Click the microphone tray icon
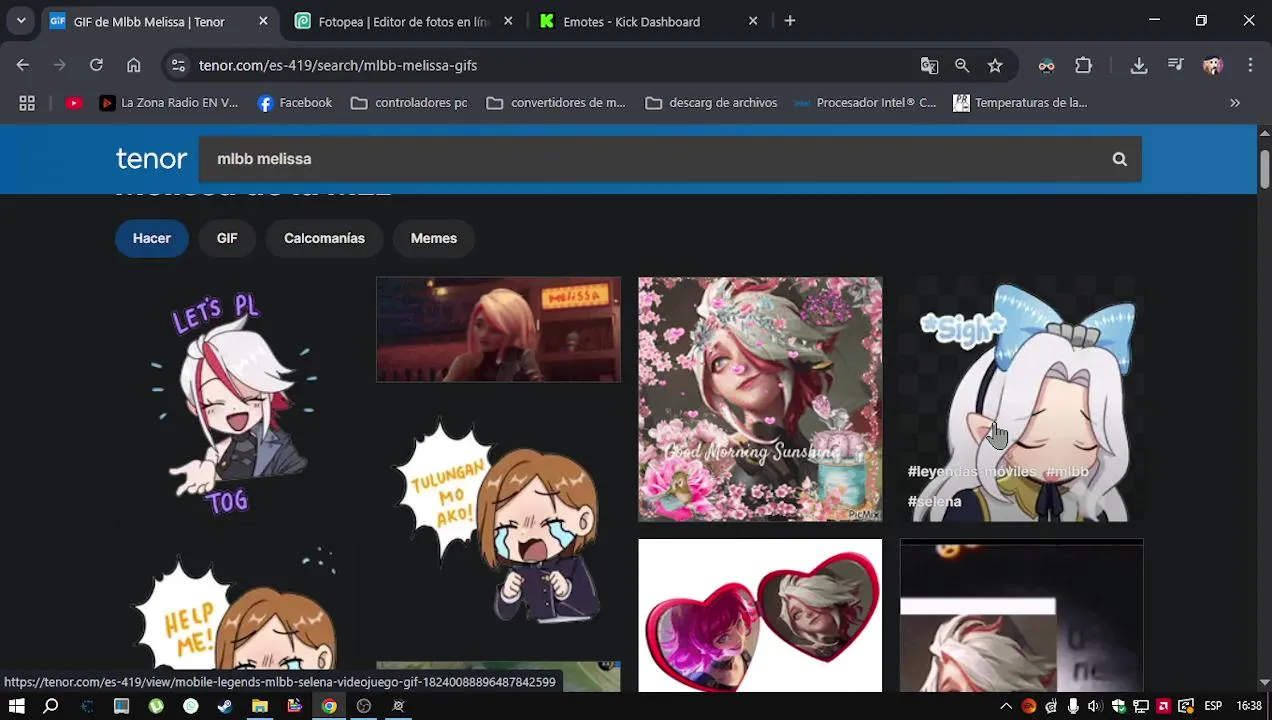This screenshot has width=1272, height=720. [x=1073, y=706]
